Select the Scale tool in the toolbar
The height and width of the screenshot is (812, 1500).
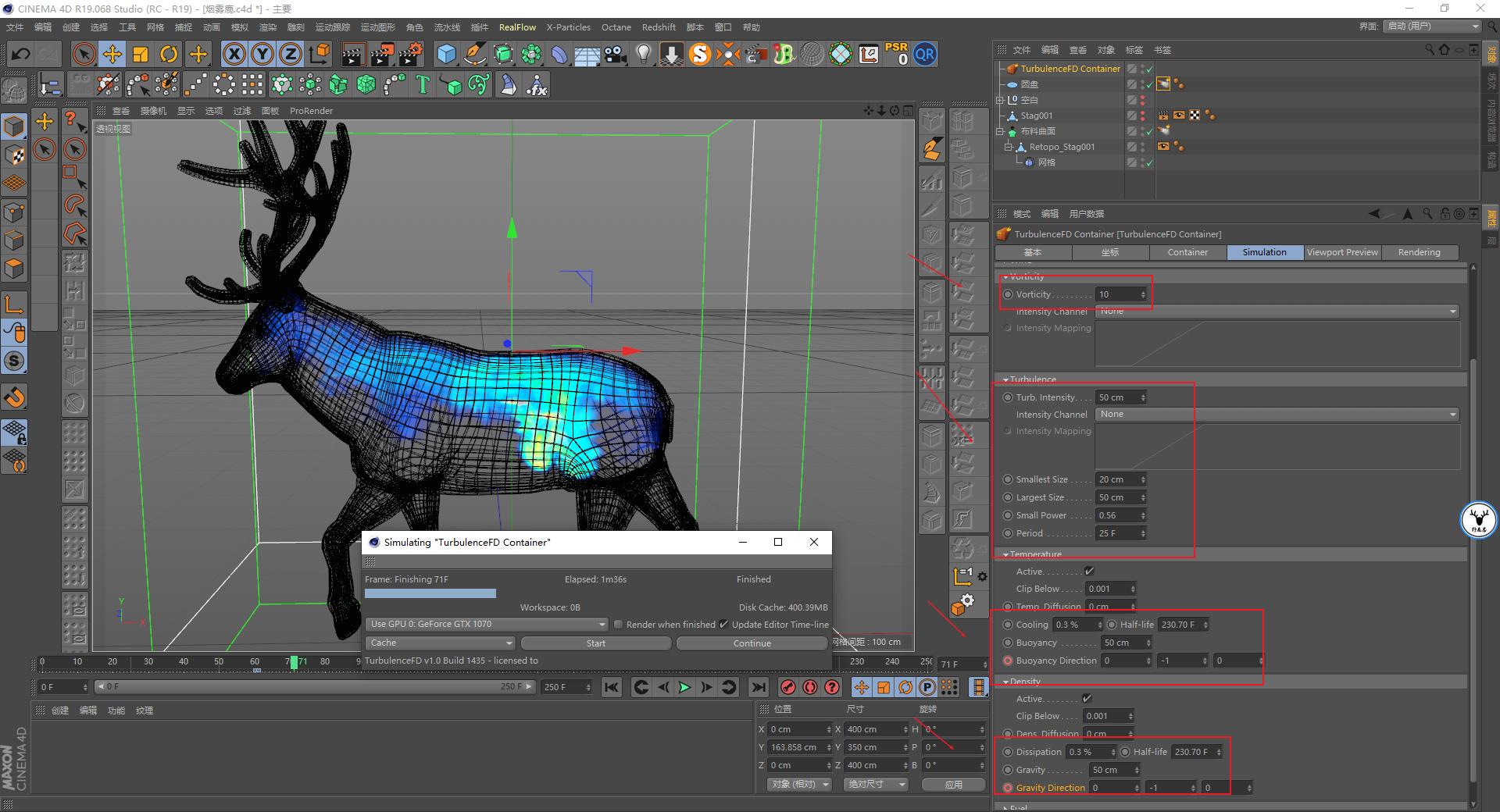pyautogui.click(x=141, y=54)
